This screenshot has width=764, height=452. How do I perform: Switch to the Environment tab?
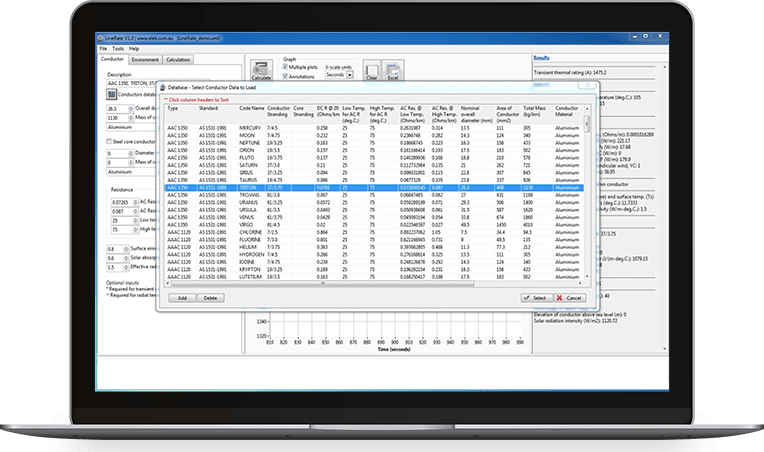[145, 59]
